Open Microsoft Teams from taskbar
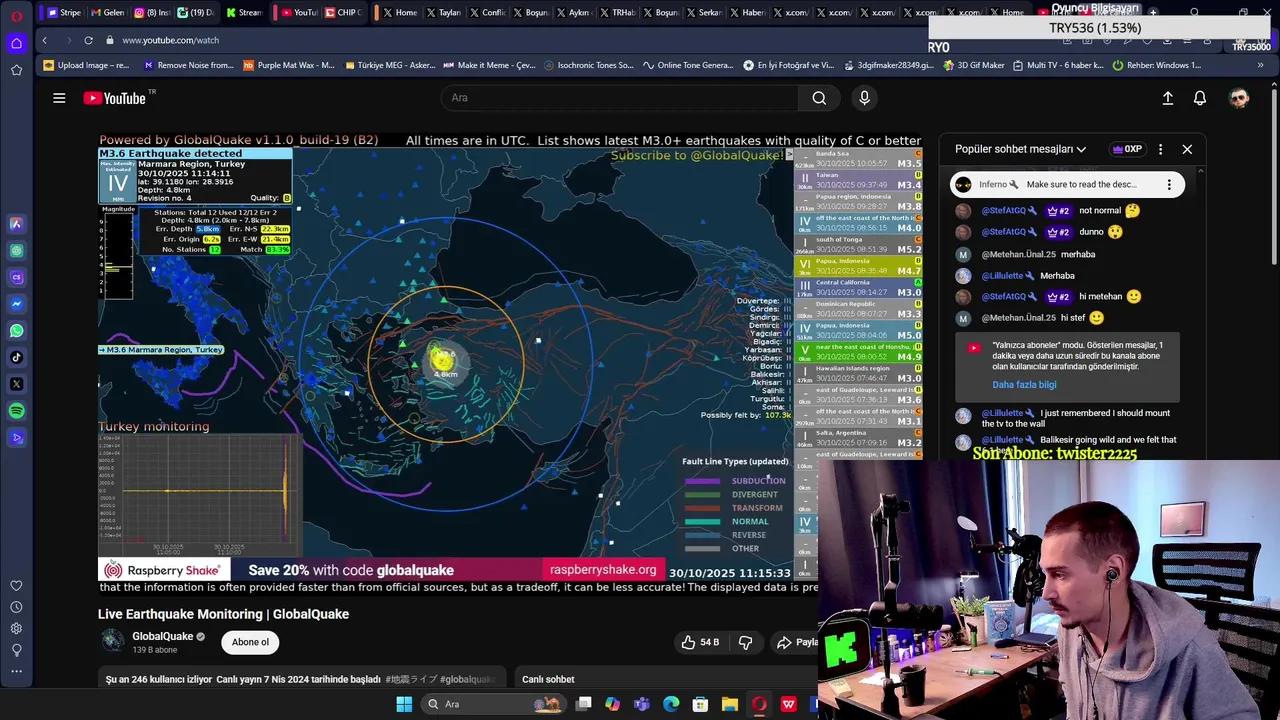The height and width of the screenshot is (720, 1280). [x=642, y=704]
